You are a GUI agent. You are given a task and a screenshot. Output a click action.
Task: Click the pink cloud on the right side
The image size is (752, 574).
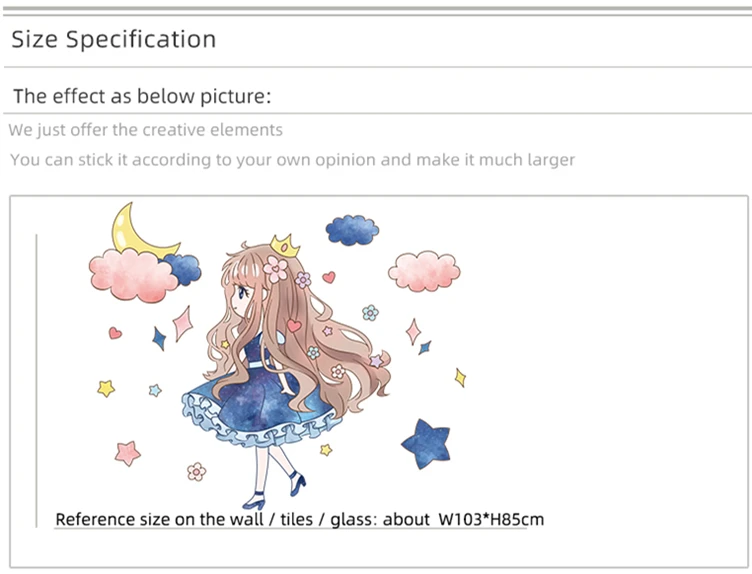[424, 271]
